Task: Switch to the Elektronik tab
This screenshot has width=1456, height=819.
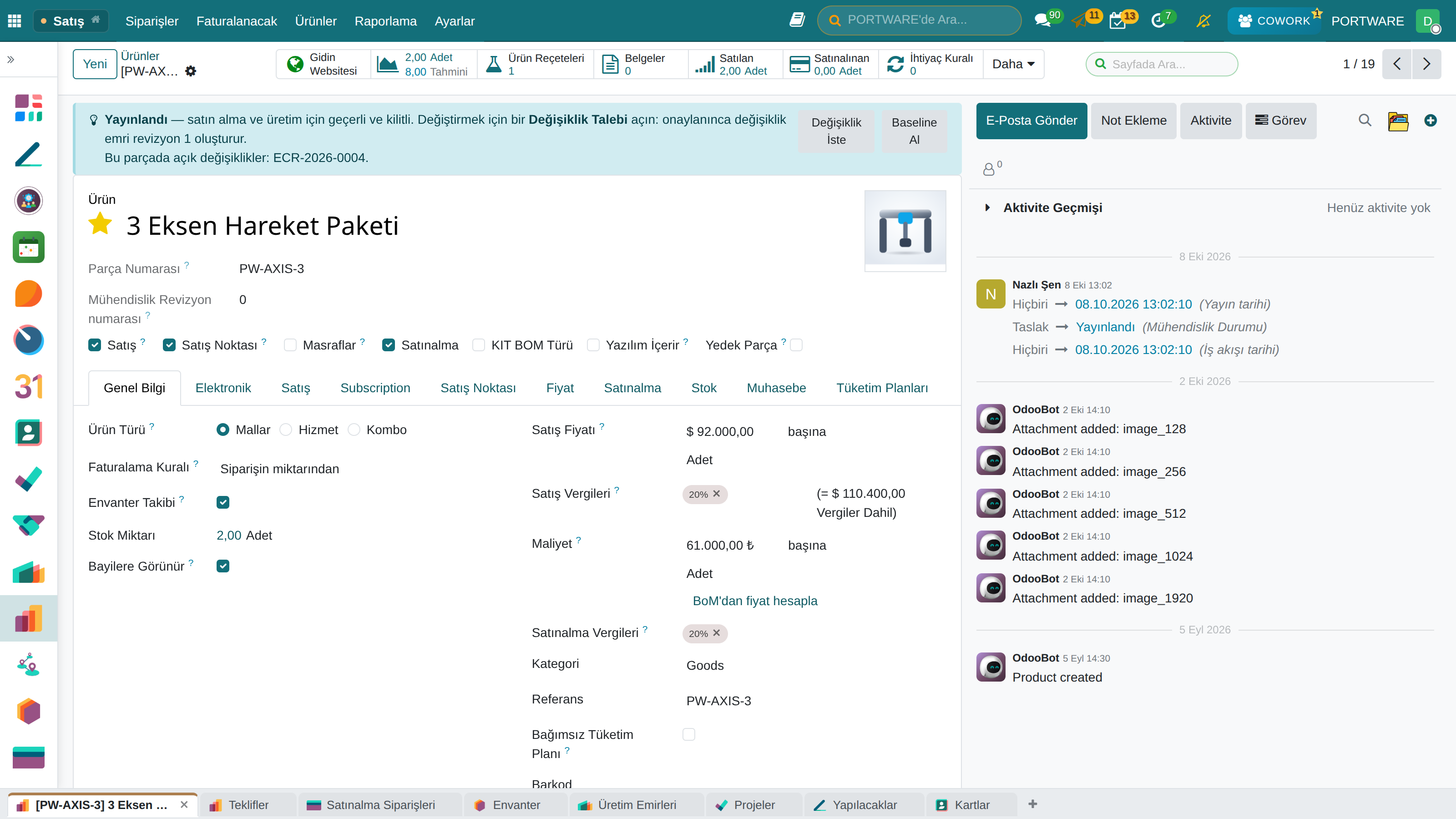Action: click(x=222, y=388)
